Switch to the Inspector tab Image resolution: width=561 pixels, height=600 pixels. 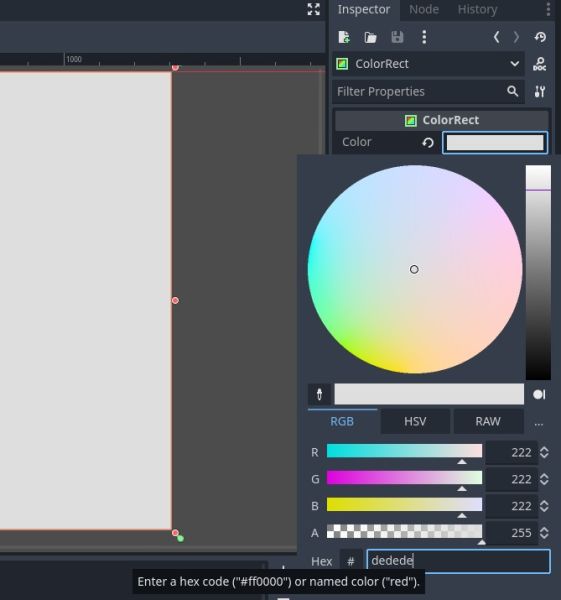[x=364, y=10]
